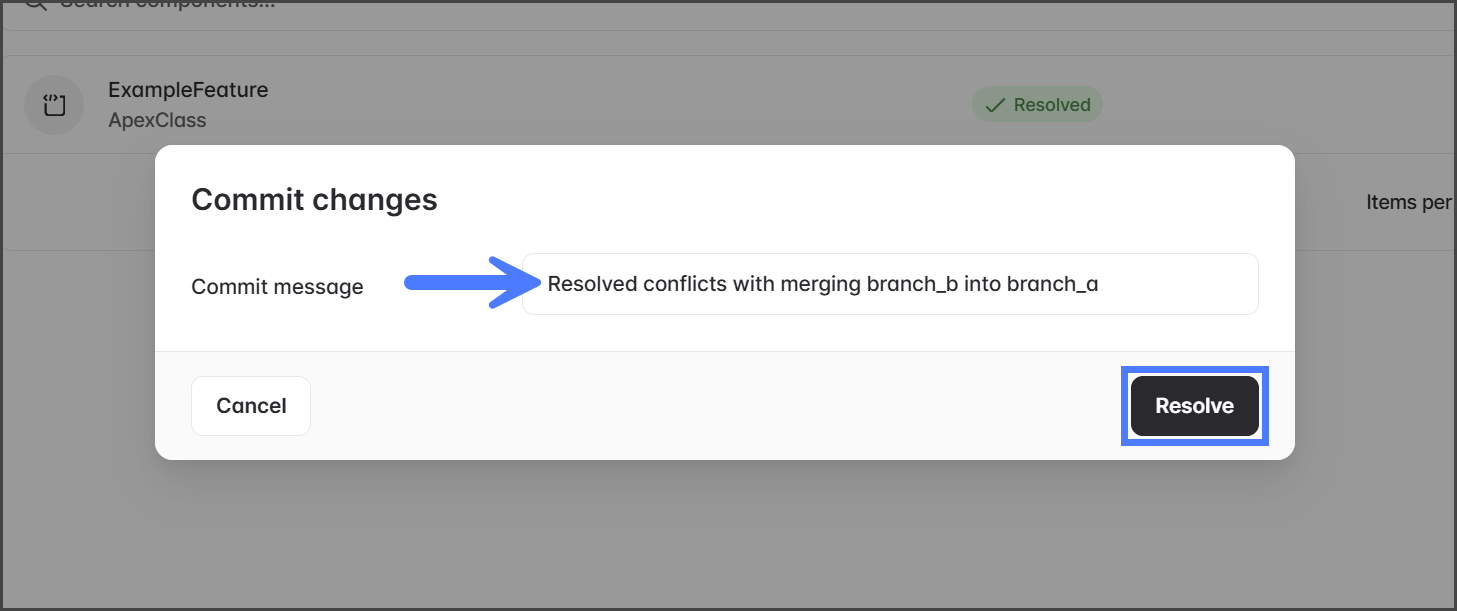Click the ExampleFeature Apex class icon
This screenshot has height=611, width=1457.
[54, 105]
